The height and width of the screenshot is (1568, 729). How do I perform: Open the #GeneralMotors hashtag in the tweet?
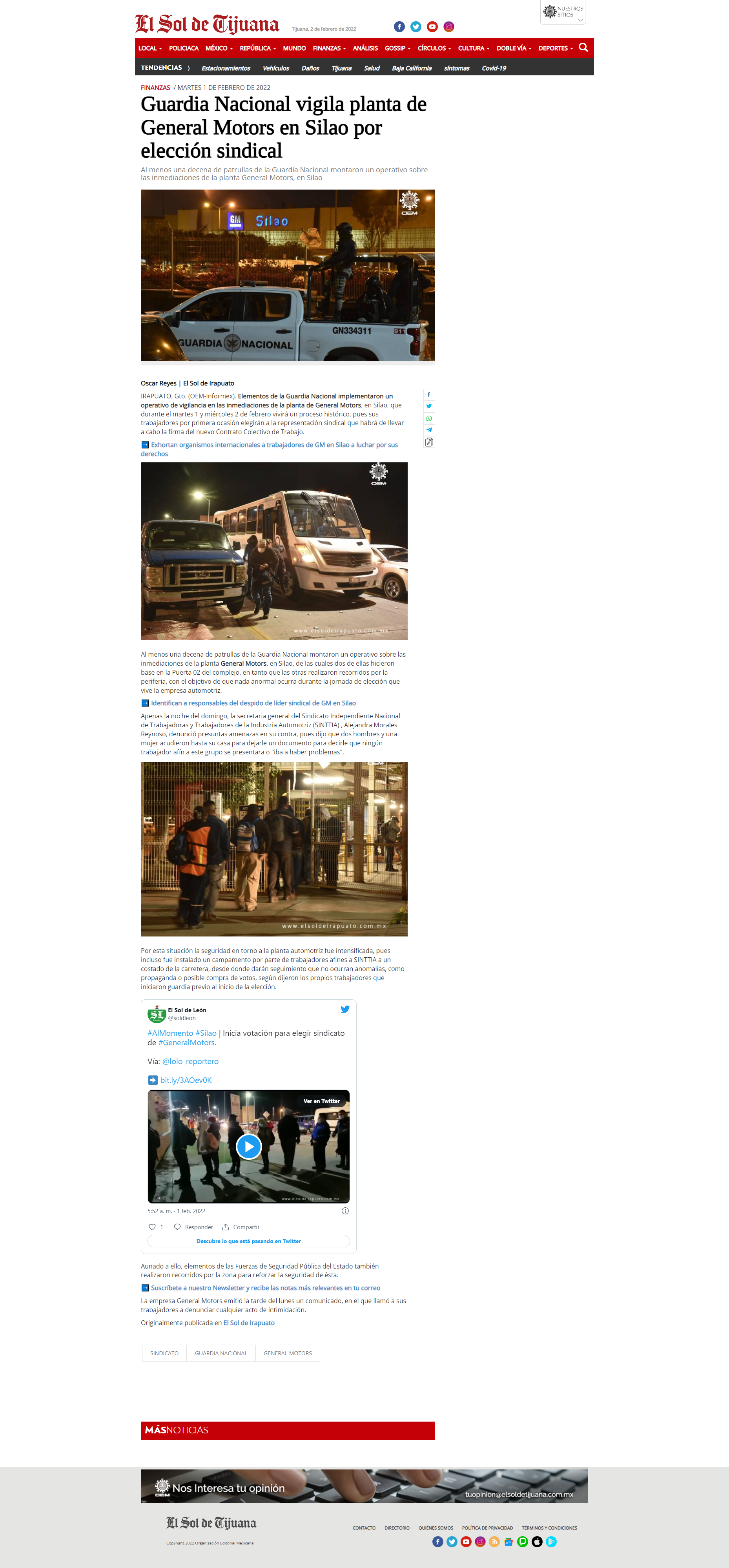[186, 1043]
